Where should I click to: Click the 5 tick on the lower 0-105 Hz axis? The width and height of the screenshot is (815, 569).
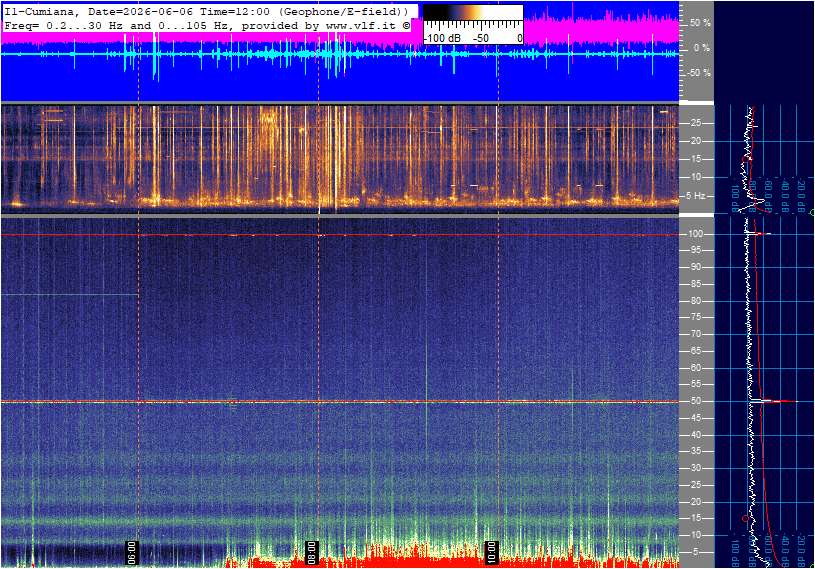point(697,552)
